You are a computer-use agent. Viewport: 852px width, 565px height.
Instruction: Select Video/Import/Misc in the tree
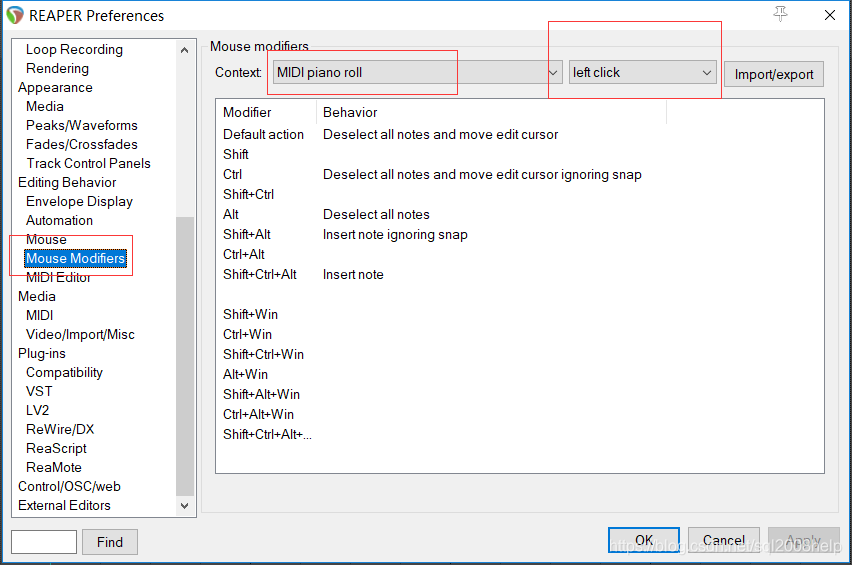[x=80, y=335]
